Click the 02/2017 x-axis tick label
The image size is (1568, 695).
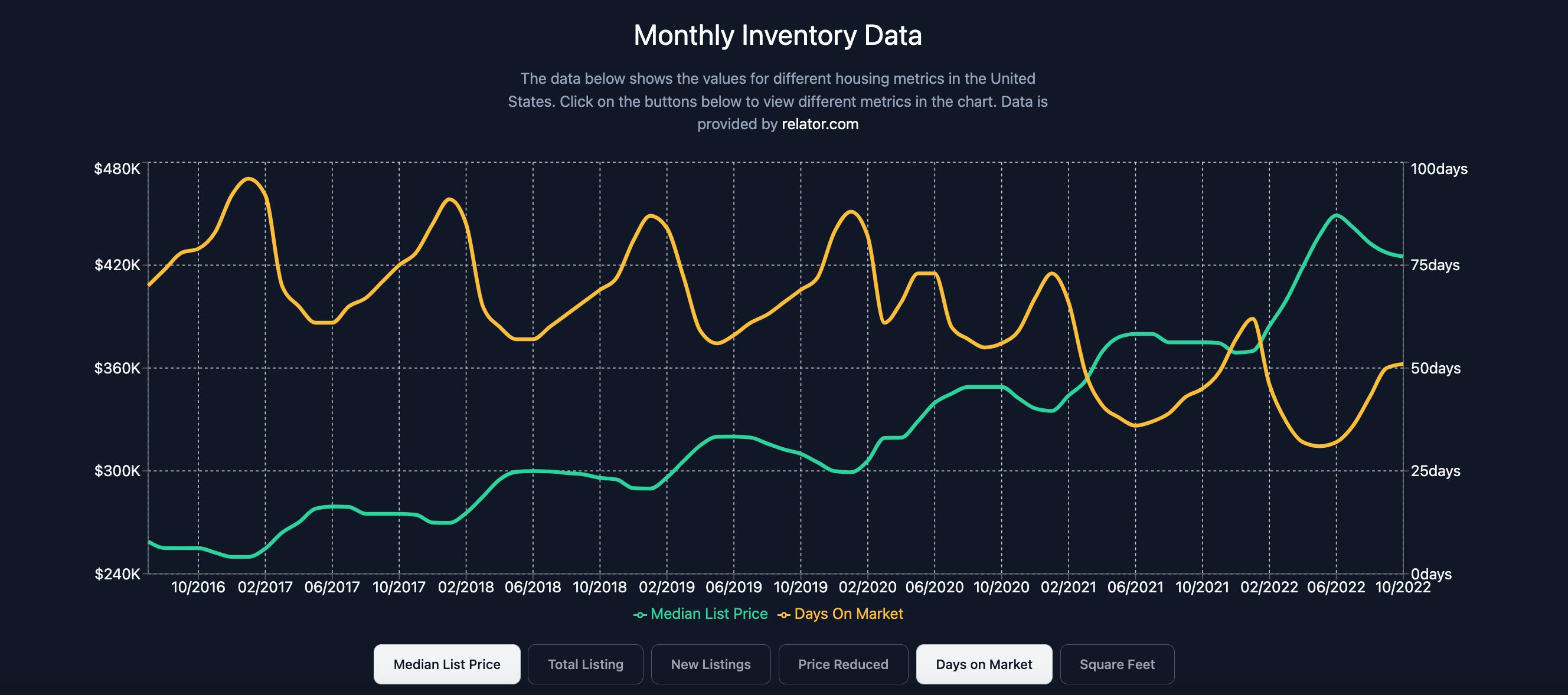(x=265, y=587)
